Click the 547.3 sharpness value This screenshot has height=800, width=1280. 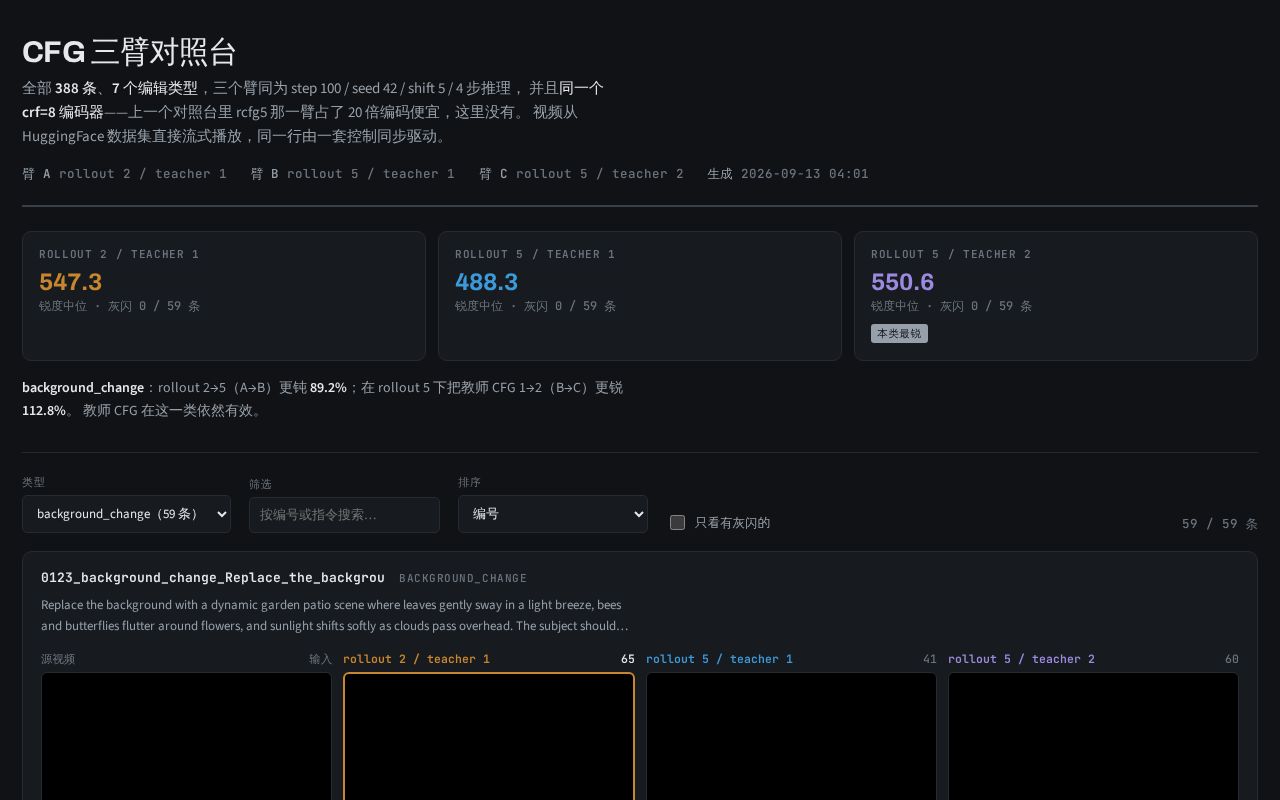click(x=70, y=282)
